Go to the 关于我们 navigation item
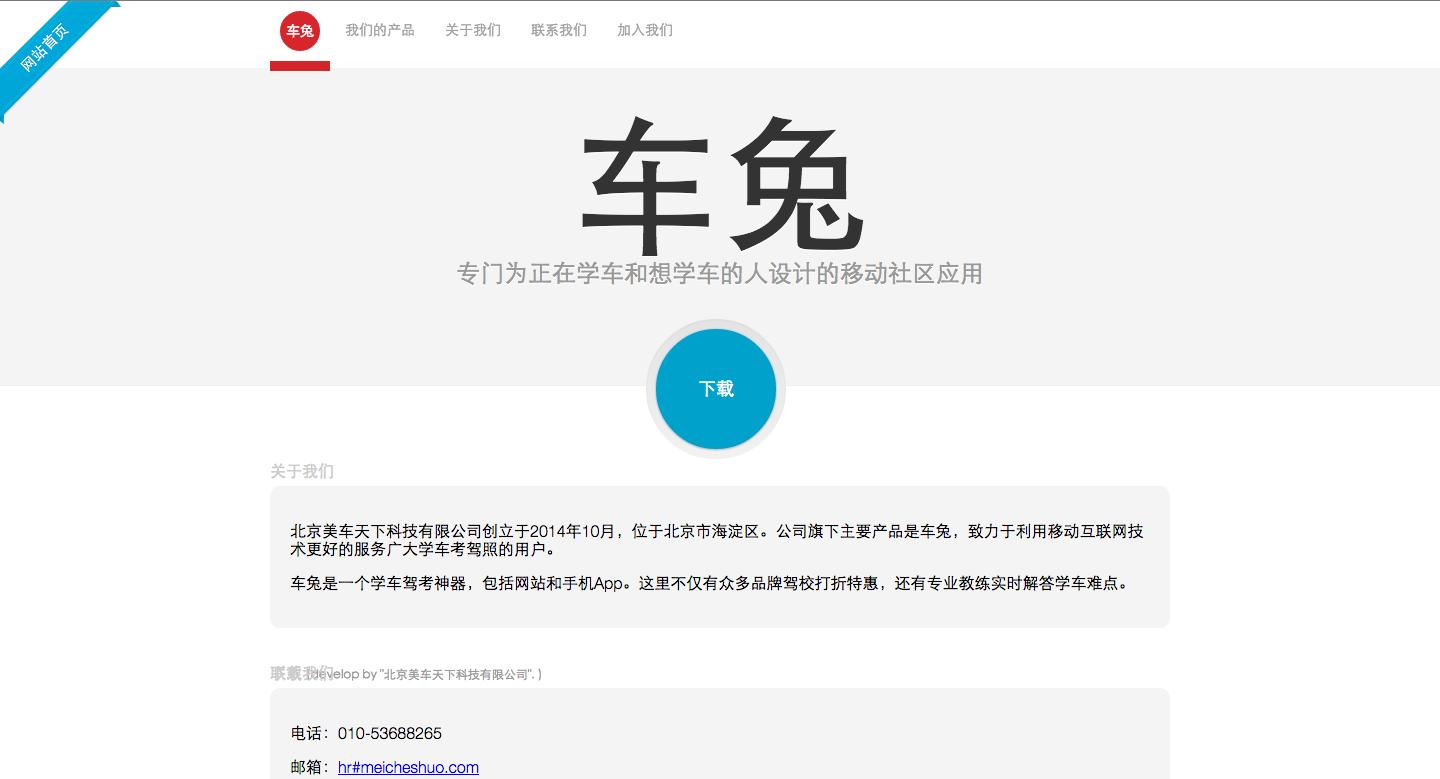This screenshot has width=1440, height=779. click(473, 30)
